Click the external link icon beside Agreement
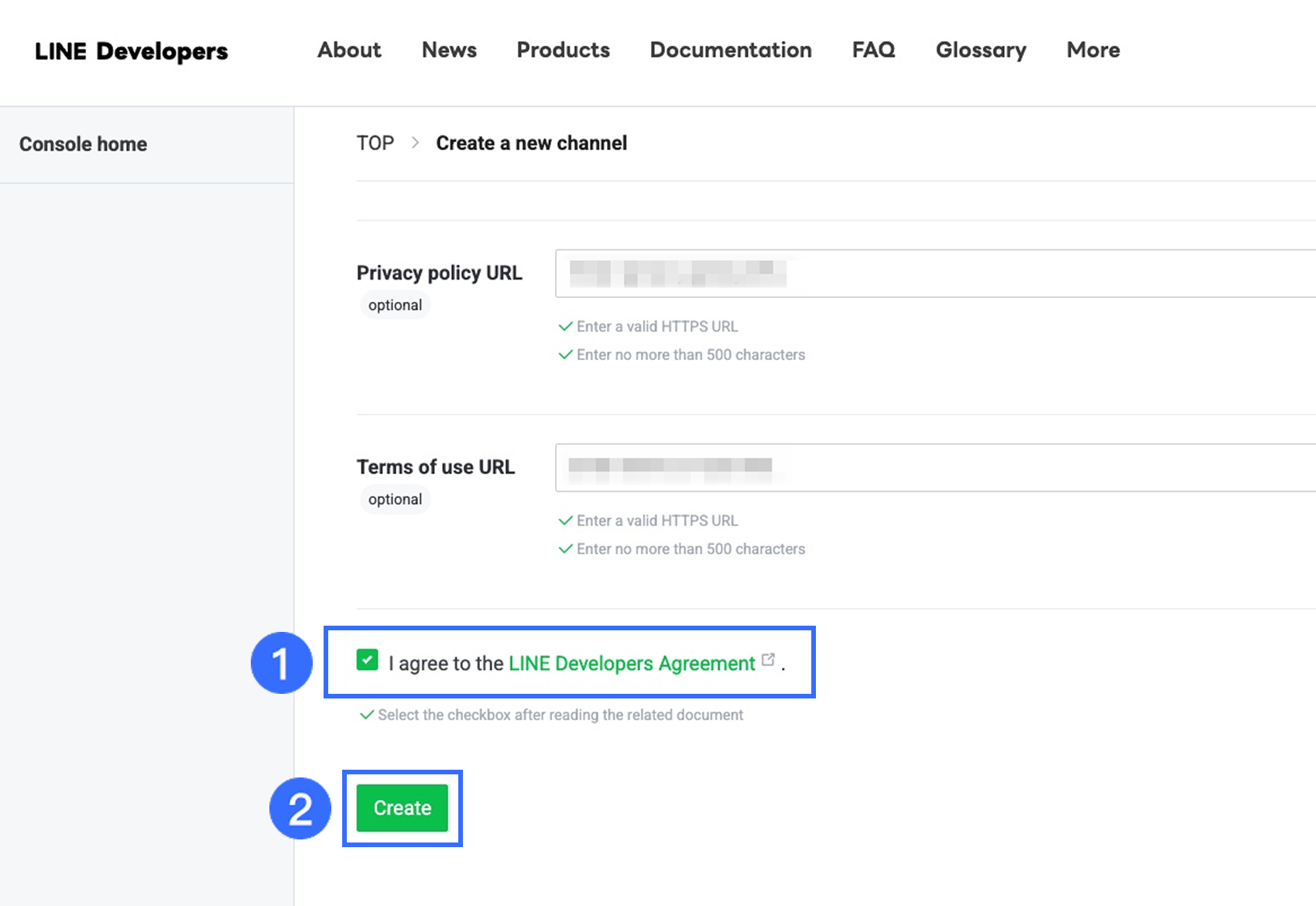1316x906 pixels. coord(768,660)
